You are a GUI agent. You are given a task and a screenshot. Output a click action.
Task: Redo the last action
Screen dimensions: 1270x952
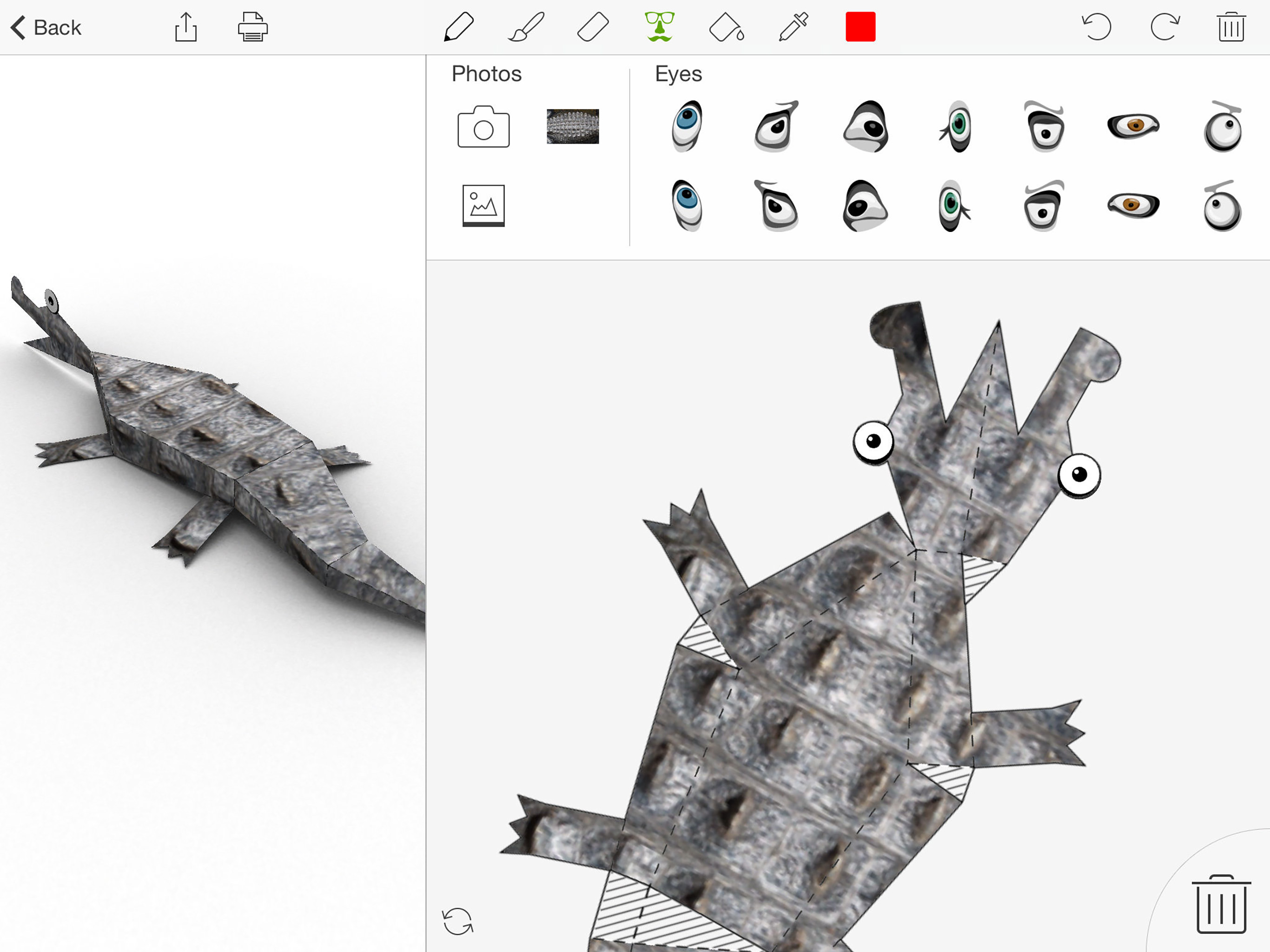(x=1164, y=27)
